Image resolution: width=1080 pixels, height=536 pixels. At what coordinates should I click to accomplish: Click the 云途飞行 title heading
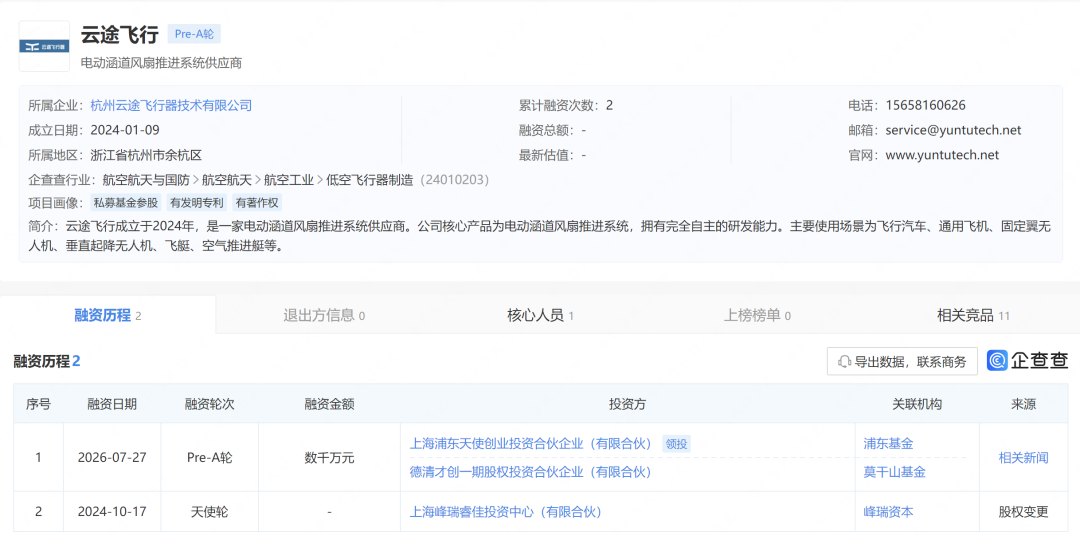coord(120,34)
